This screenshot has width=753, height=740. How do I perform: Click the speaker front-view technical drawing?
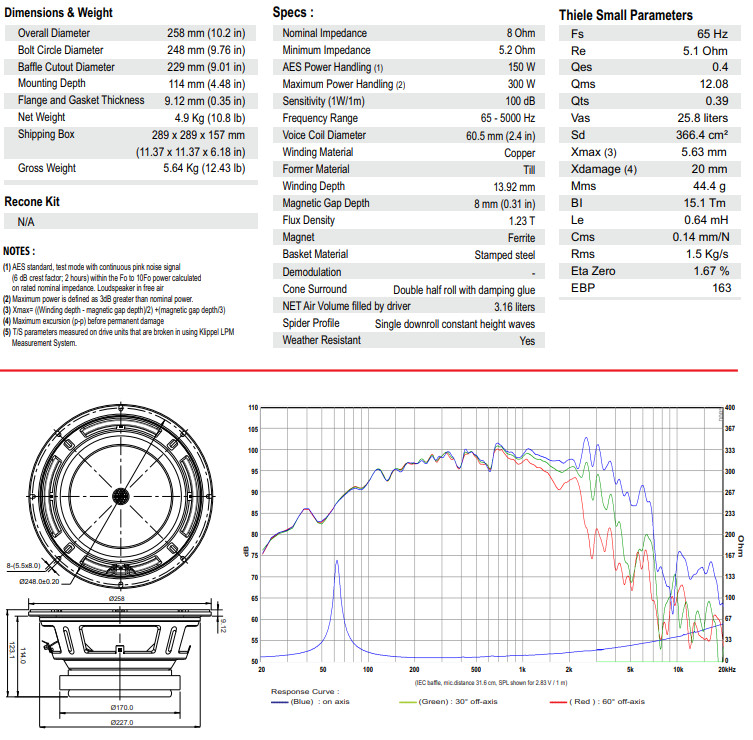click(x=120, y=496)
